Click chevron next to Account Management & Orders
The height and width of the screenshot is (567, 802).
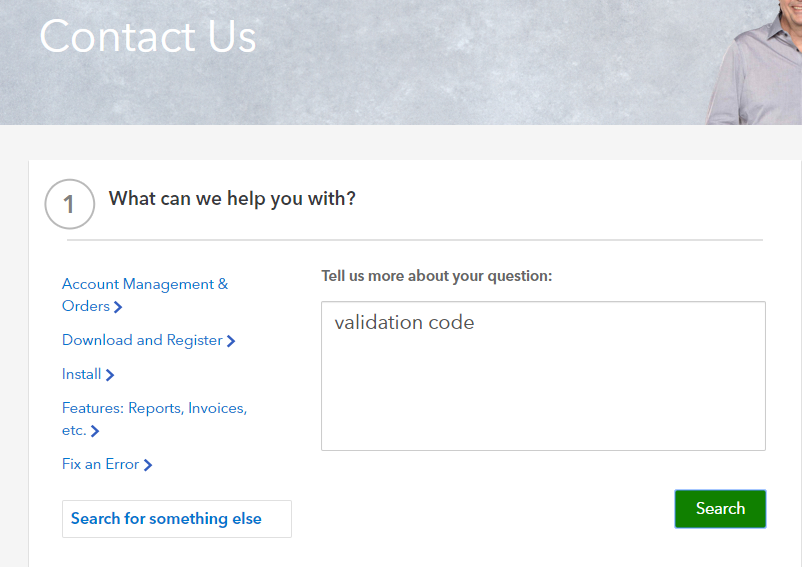pyautogui.click(x=118, y=307)
